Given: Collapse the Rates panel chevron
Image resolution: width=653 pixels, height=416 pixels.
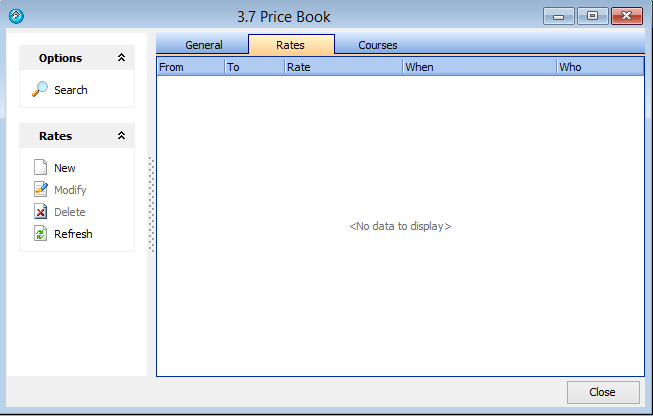Looking at the screenshot, I should click(121, 136).
